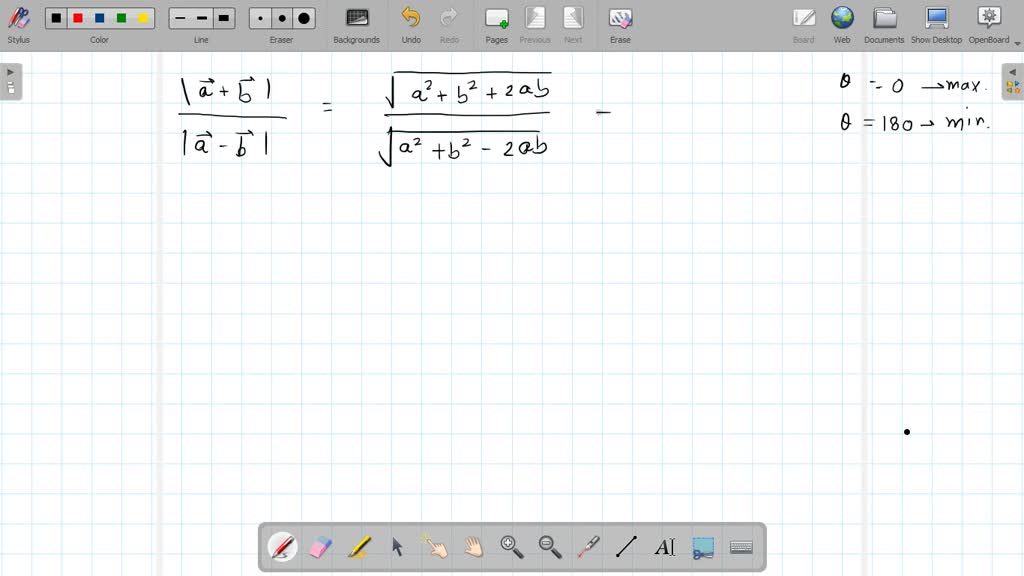This screenshot has width=1024, height=576.
Task: Select the laser pointer tool
Action: coord(589,546)
